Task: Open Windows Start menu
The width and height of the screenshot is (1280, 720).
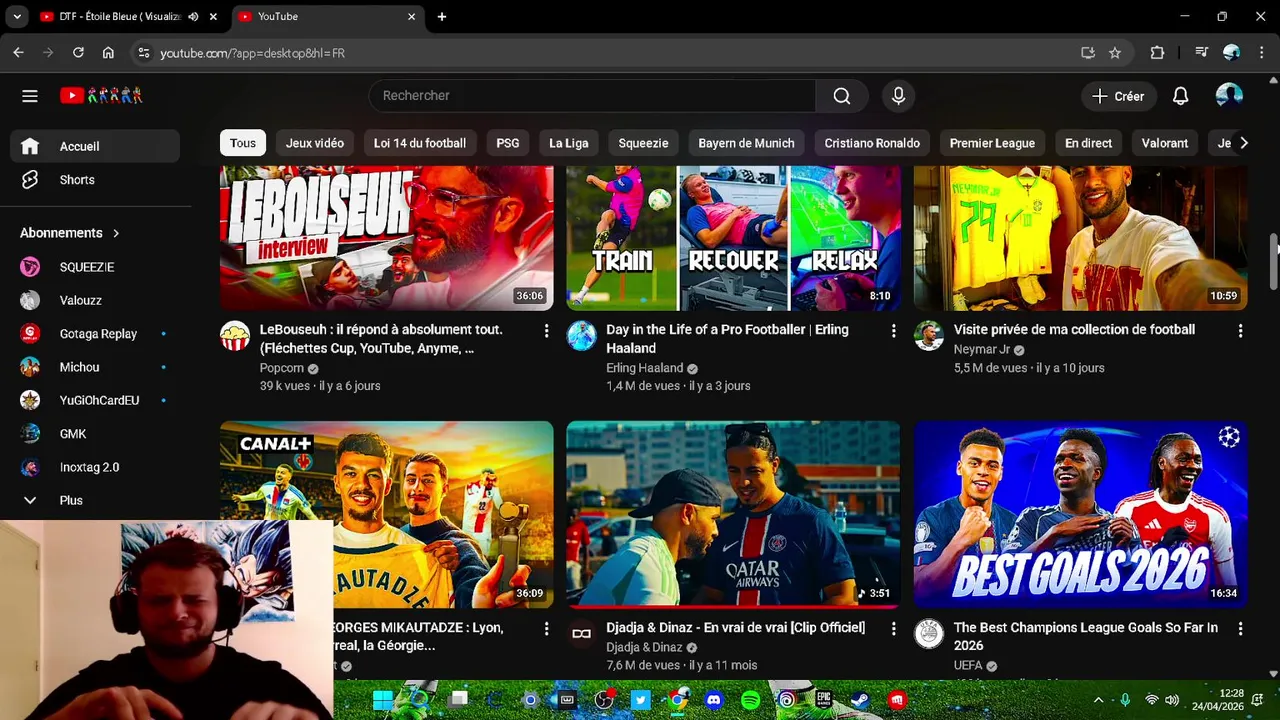Action: (x=383, y=700)
